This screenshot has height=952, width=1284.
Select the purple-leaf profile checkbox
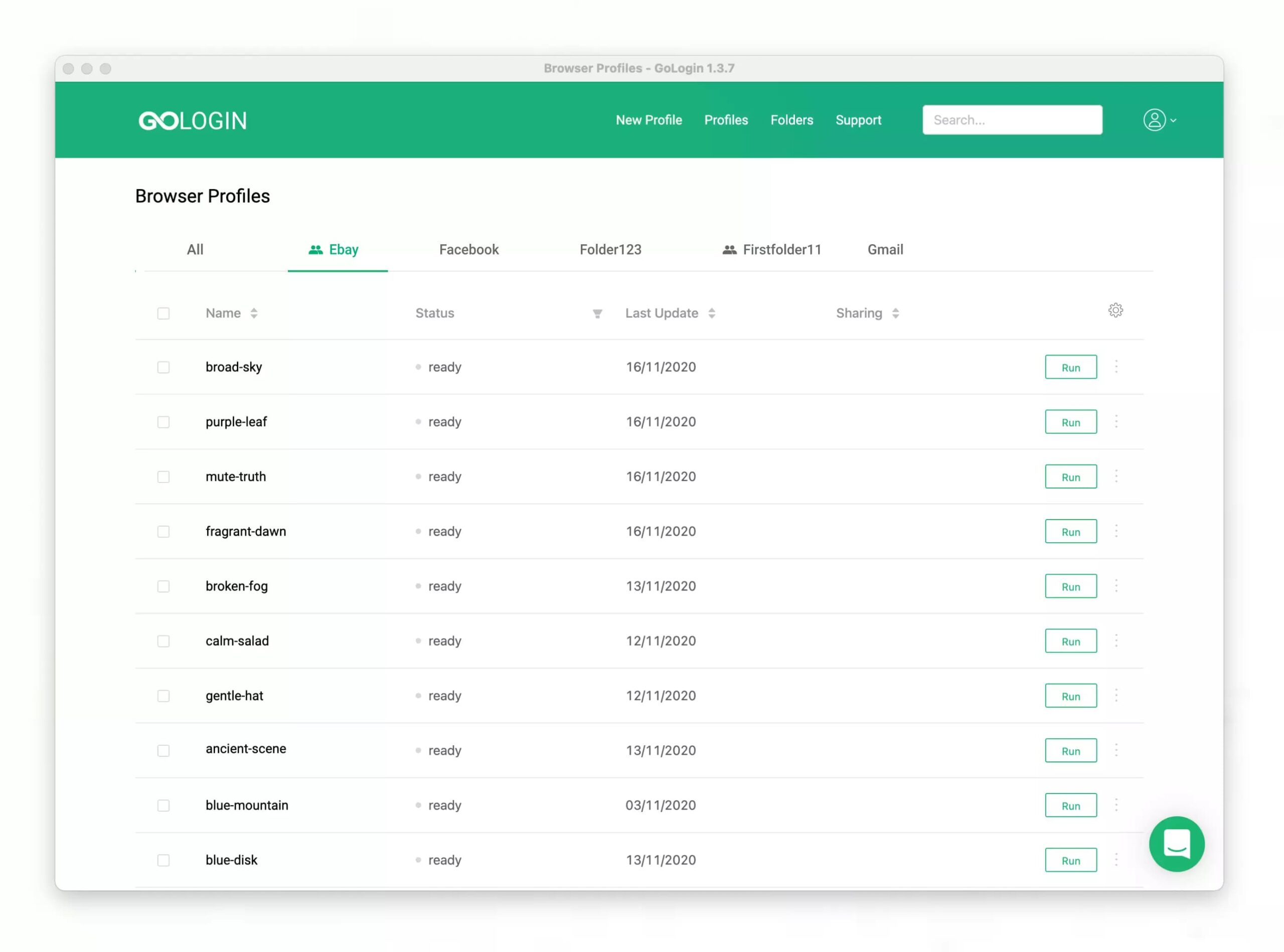(164, 422)
